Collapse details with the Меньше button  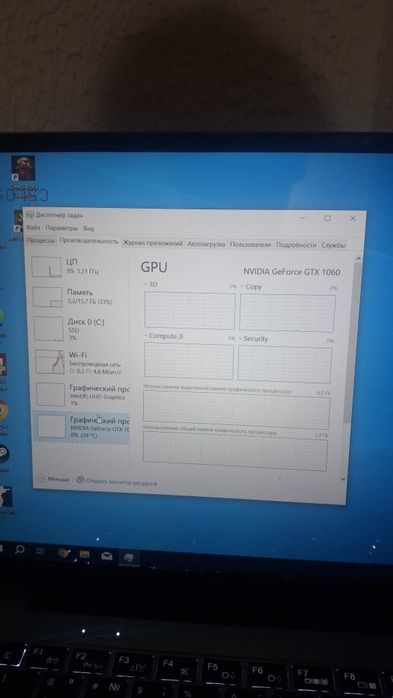coord(53,479)
